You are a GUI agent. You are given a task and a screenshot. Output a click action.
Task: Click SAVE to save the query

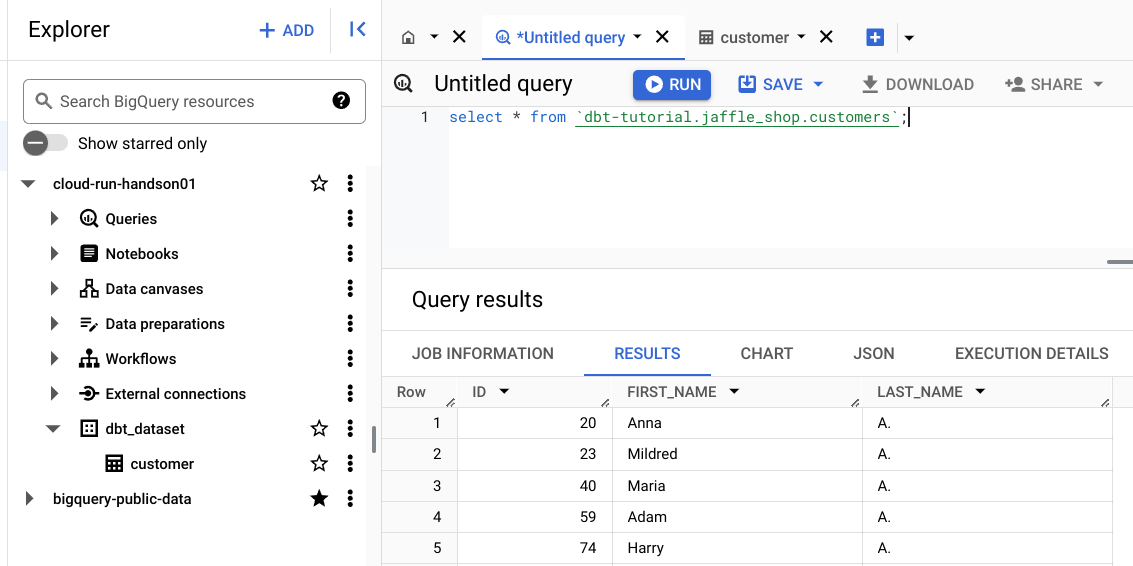[771, 85]
